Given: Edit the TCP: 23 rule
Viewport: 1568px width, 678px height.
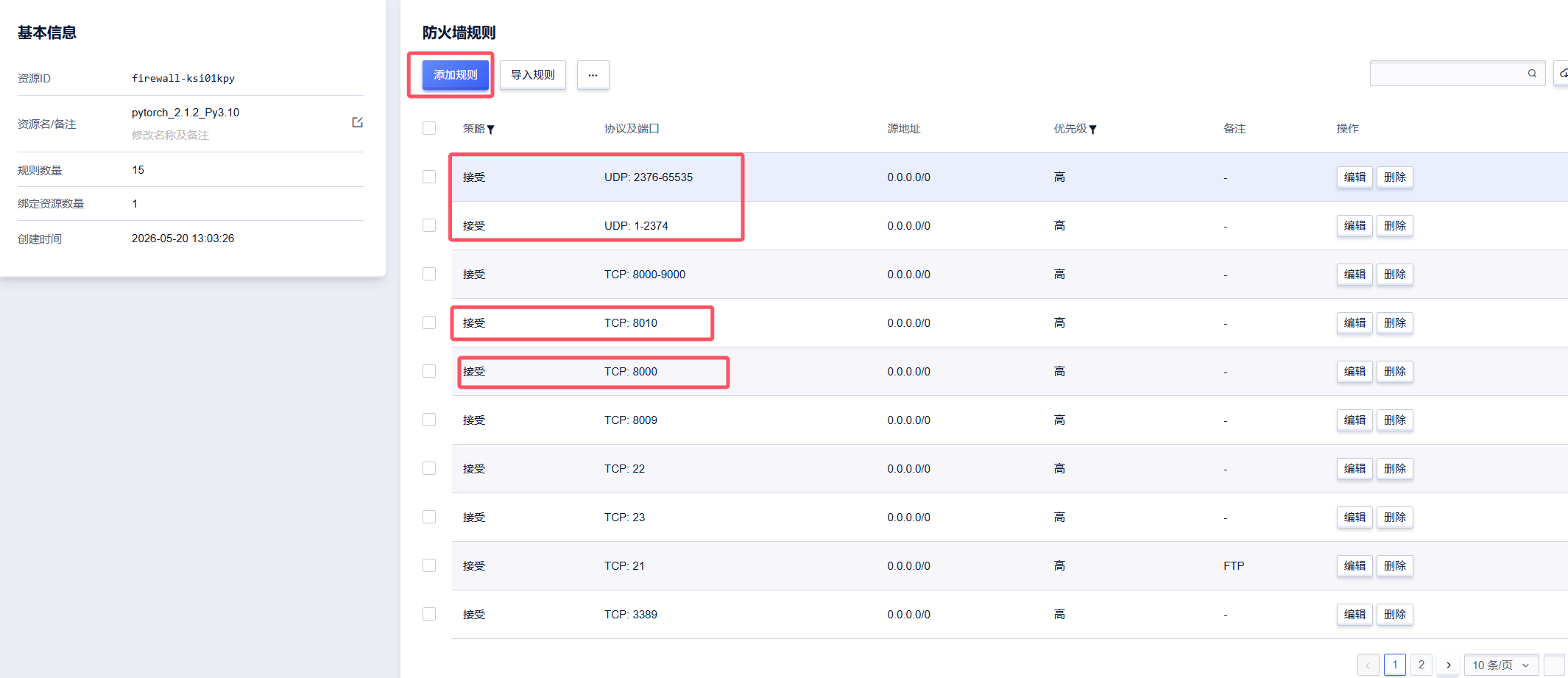Looking at the screenshot, I should pos(1355,518).
